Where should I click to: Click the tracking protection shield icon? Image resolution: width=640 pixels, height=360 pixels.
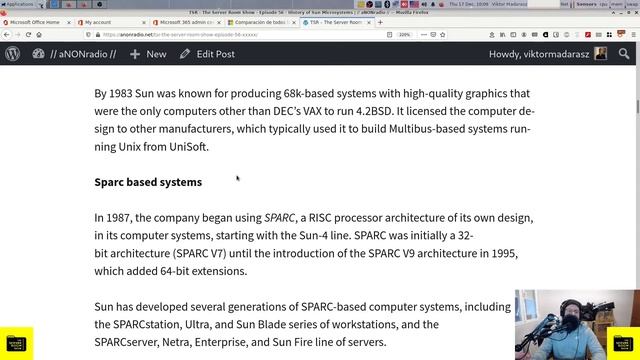tap(88, 35)
